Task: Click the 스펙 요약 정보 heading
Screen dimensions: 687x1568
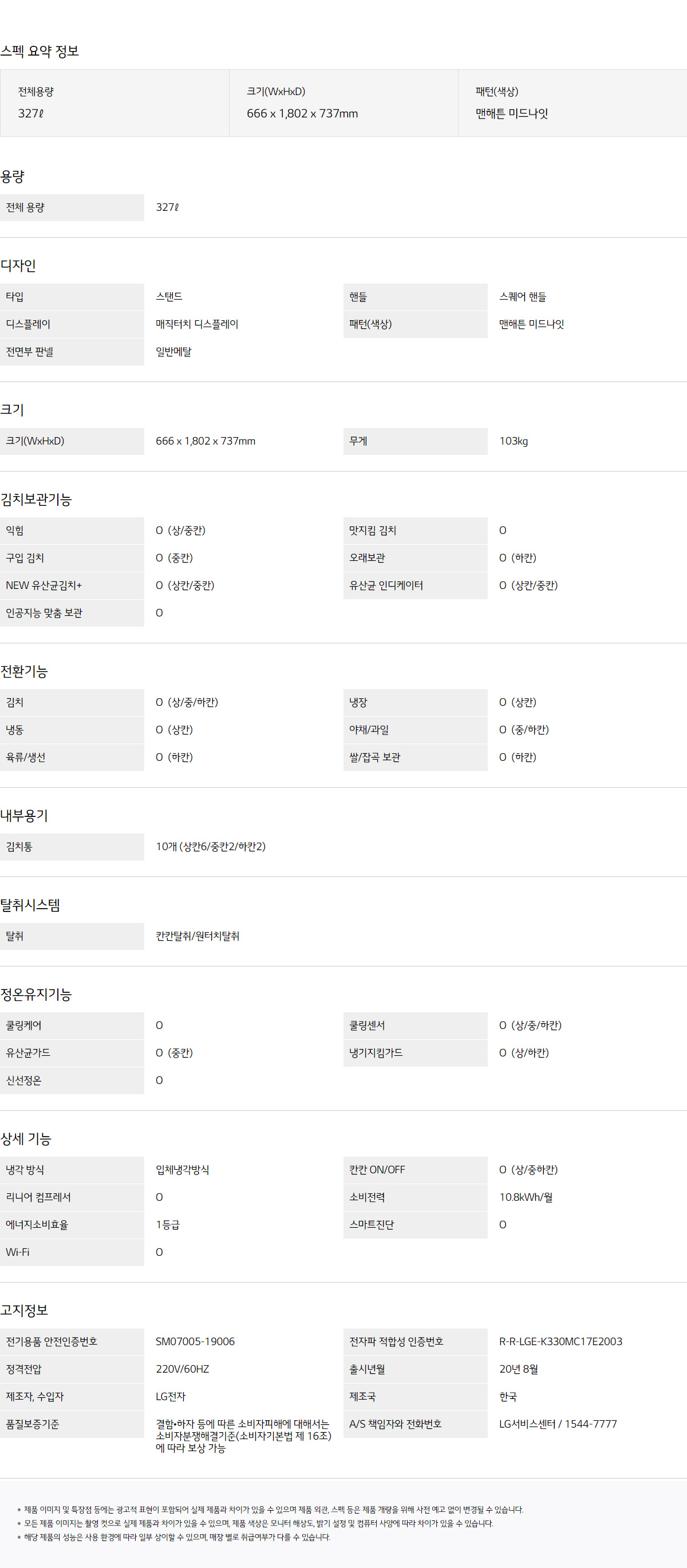Action: click(40, 51)
